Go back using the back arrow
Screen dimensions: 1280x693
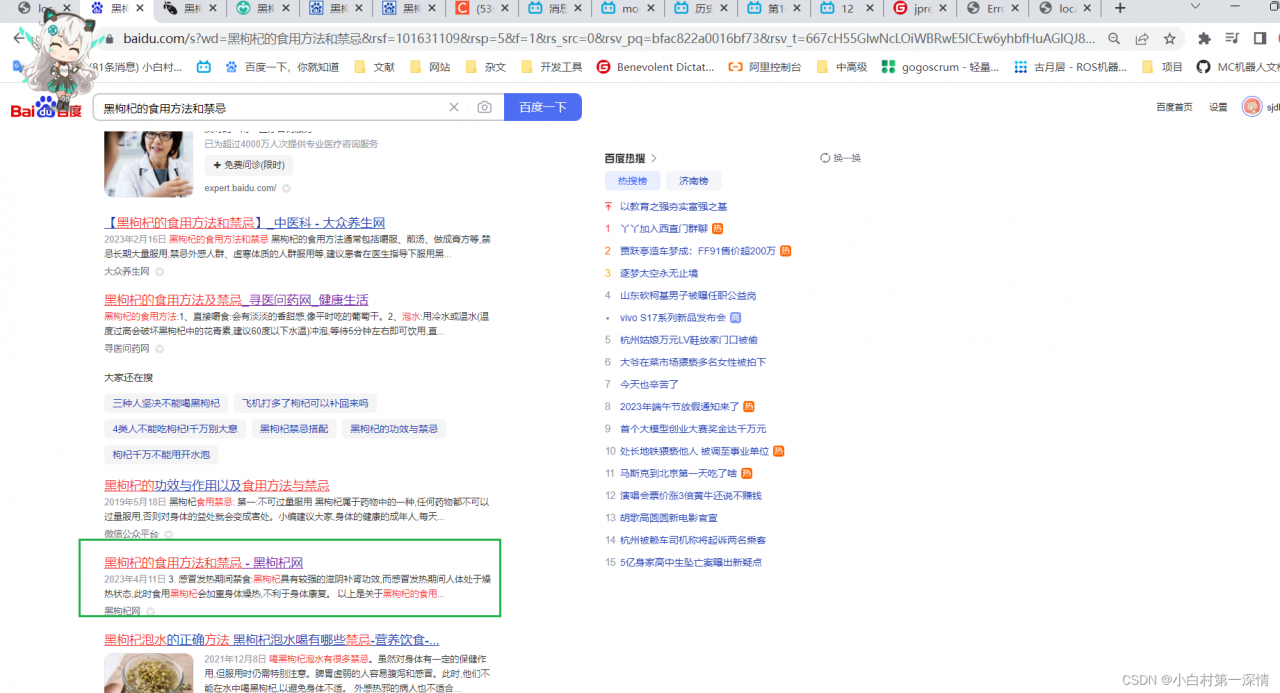(x=19, y=38)
